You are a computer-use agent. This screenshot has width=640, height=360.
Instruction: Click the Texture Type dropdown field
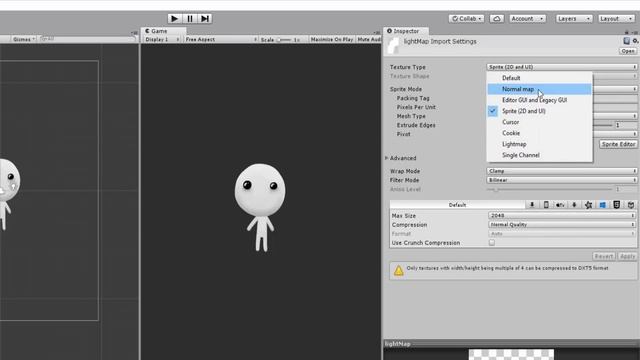562,67
